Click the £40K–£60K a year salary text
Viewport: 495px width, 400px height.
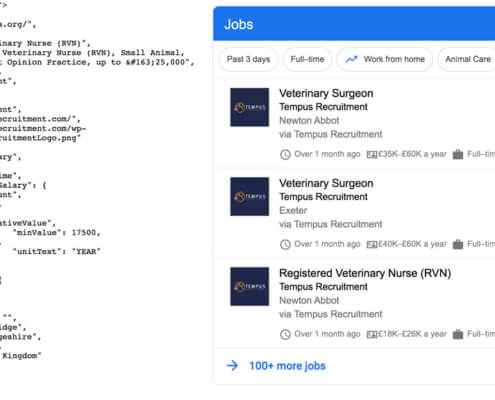[412, 244]
